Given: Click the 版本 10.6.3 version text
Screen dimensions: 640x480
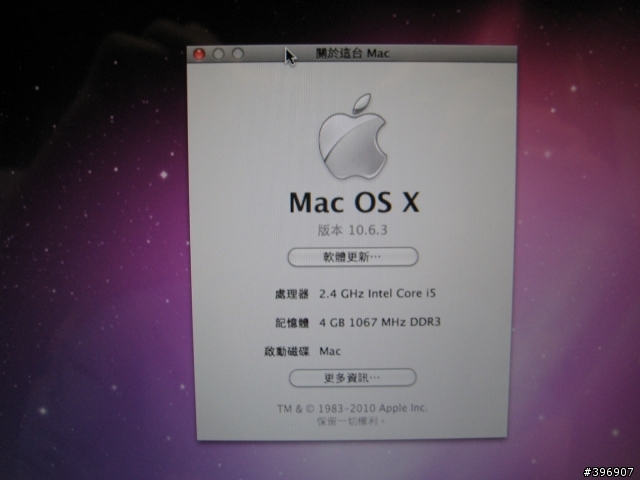Looking at the screenshot, I should tap(353, 230).
